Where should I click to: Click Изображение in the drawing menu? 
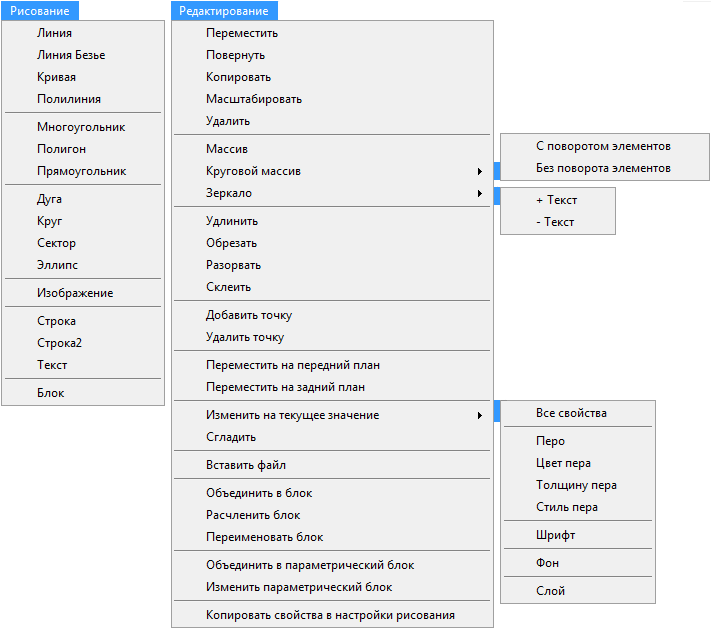pyautogui.click(x=75, y=293)
